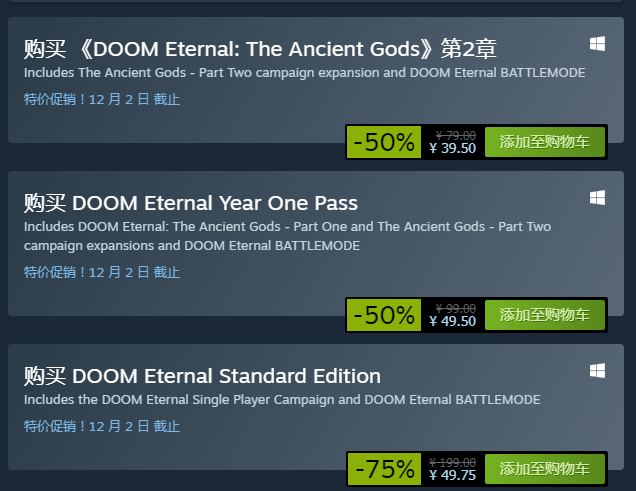
Task: Click Windows icon on Ancient Gods package
Action: pyautogui.click(x=597, y=44)
